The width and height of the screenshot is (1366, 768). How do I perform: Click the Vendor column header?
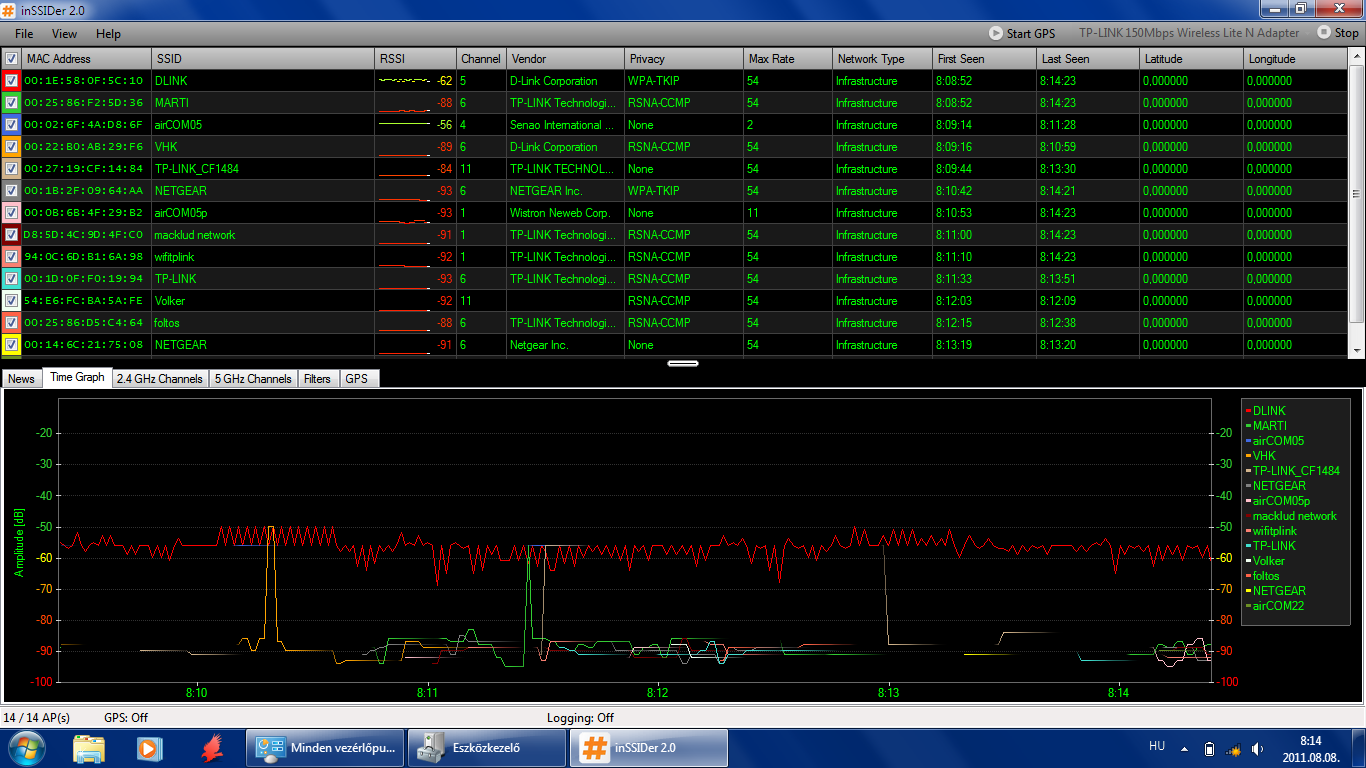tap(566, 59)
